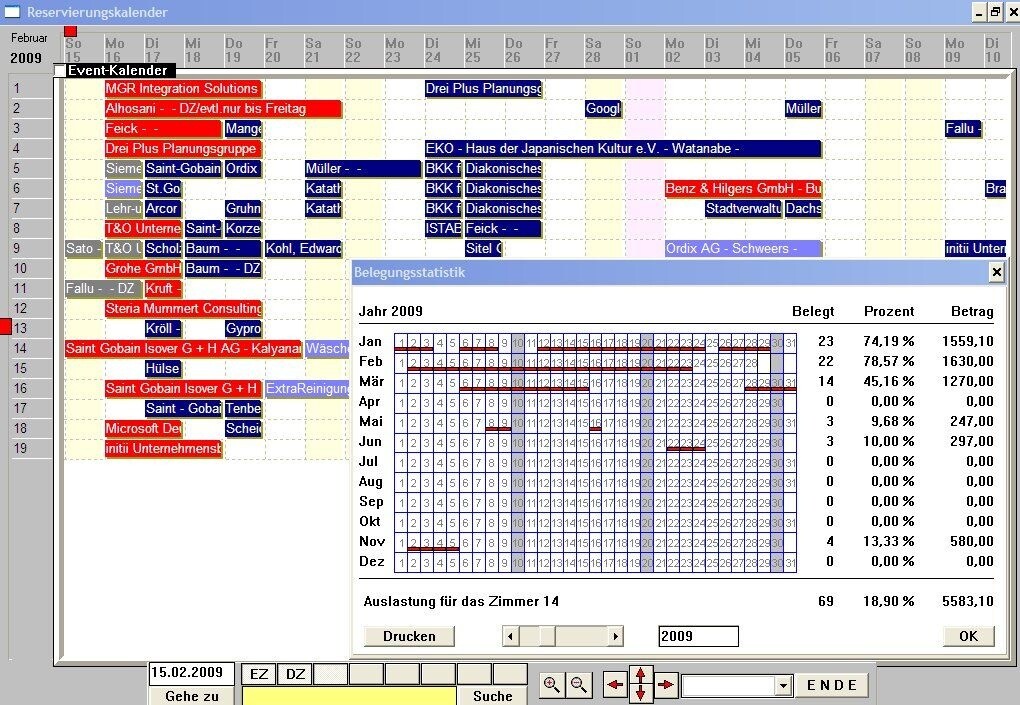Click the date field showing 15.02.2009

pos(191,672)
